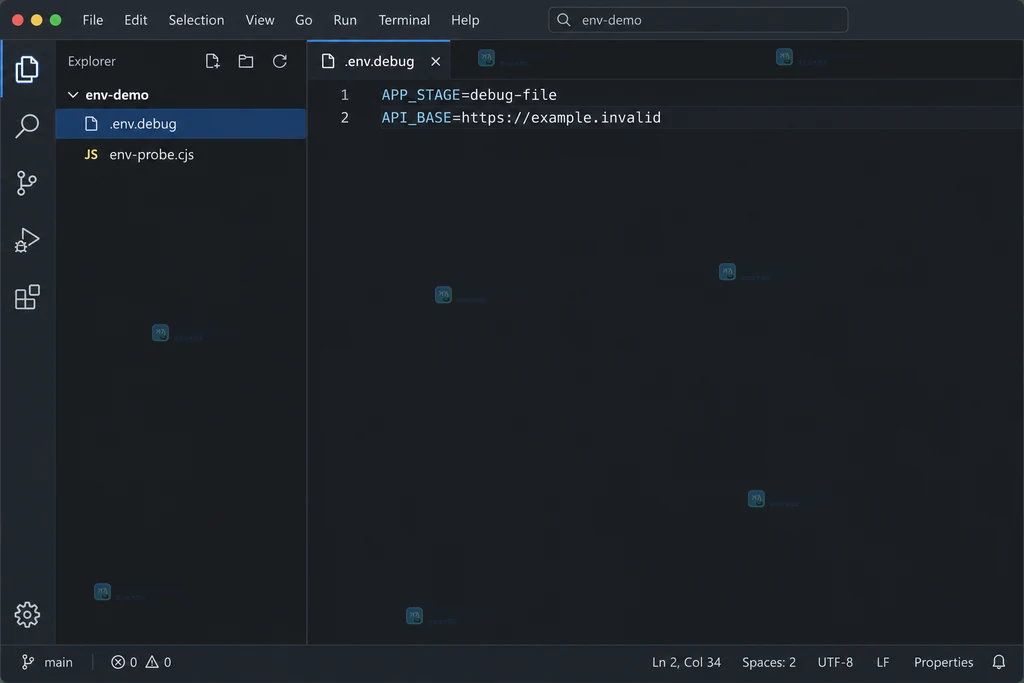
Task: Click the search magnifier in command center
Action: 564,20
